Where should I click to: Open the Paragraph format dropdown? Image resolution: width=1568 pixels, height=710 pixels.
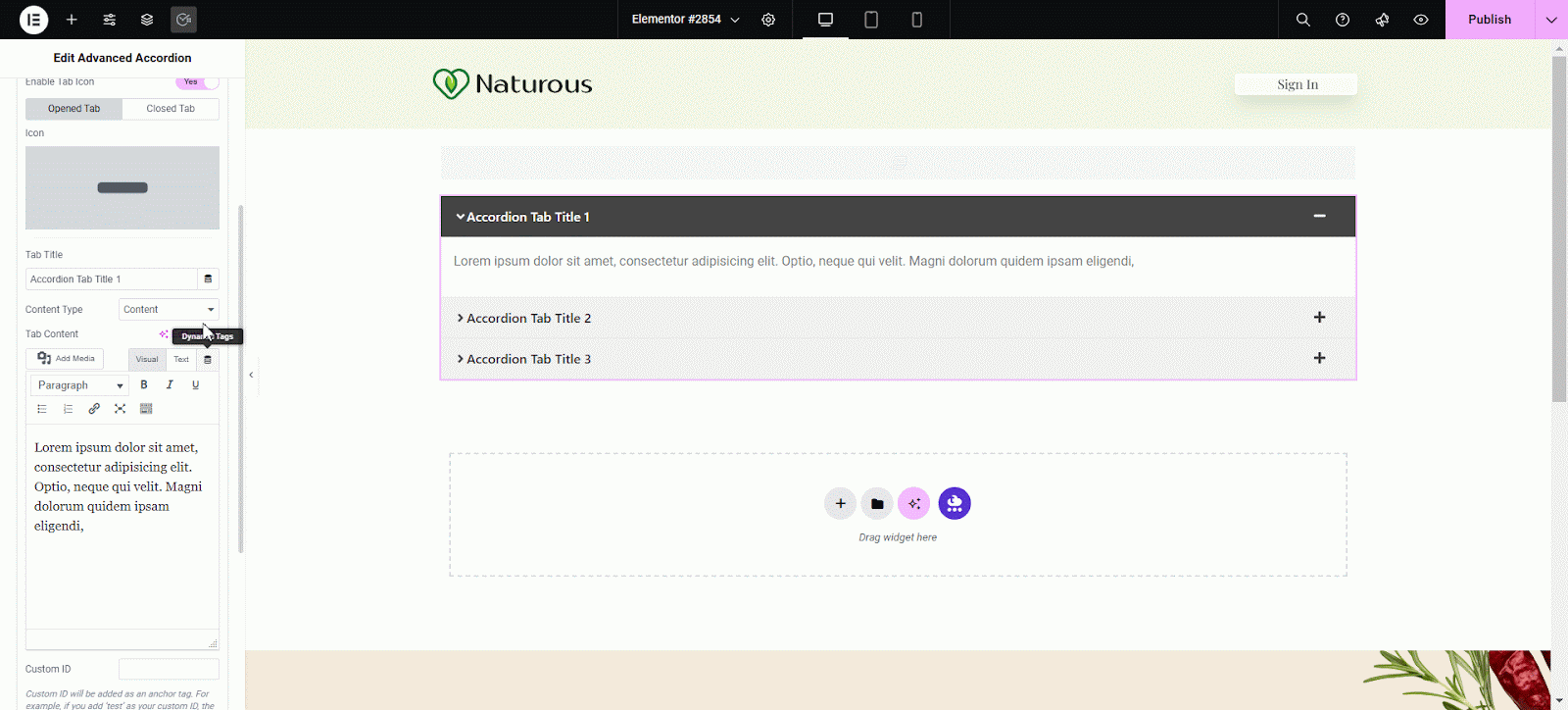click(80, 385)
